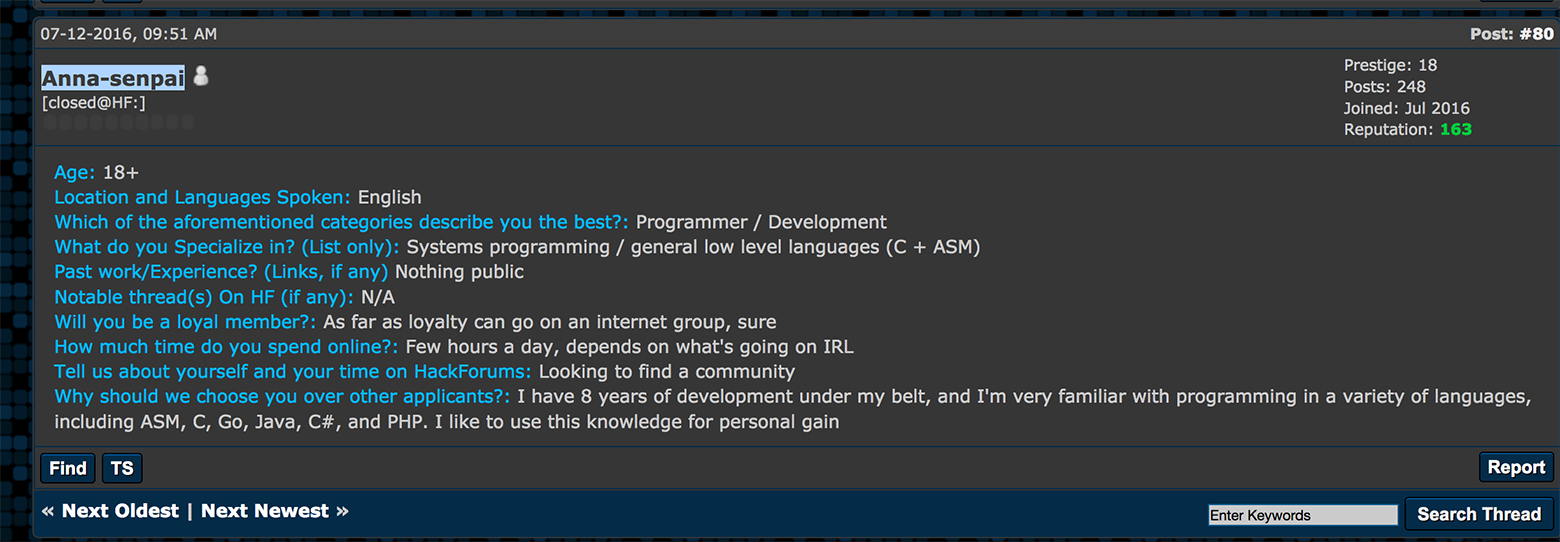View the reputation score 163
Image resolution: width=1560 pixels, height=542 pixels.
point(1455,130)
